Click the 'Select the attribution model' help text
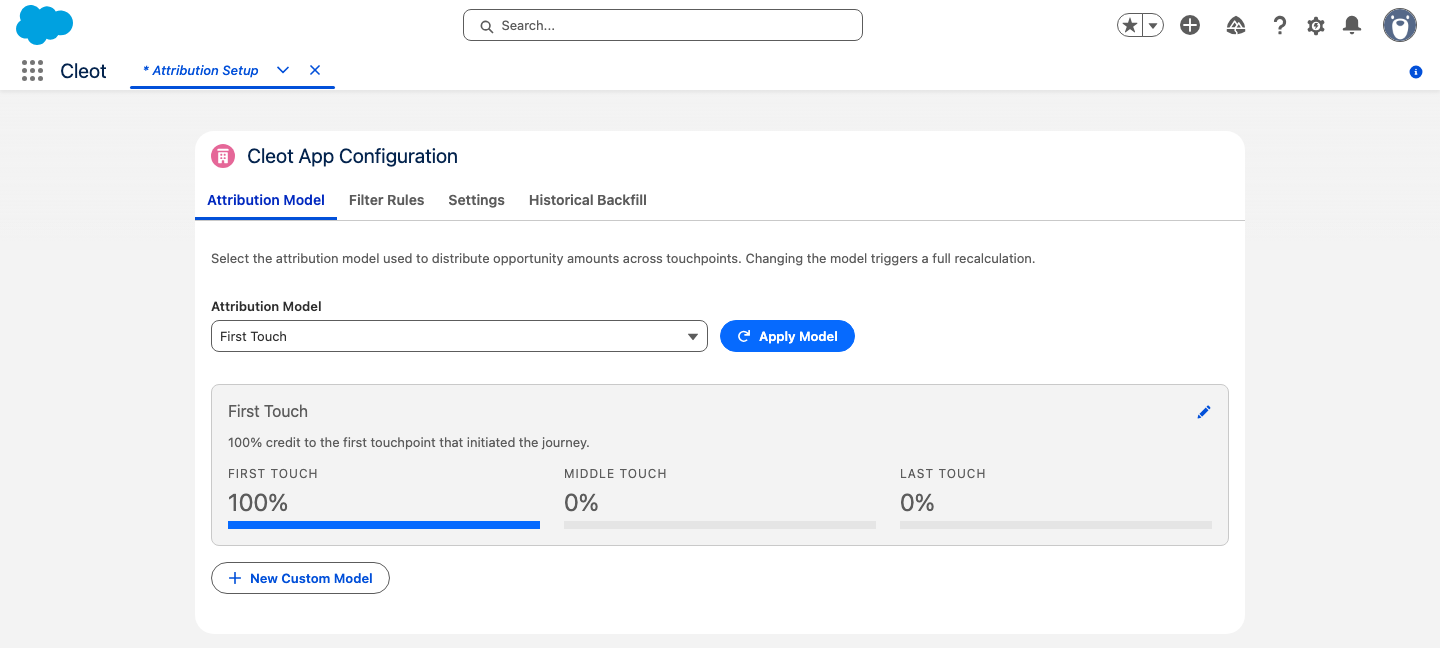This screenshot has width=1440, height=648. click(623, 258)
